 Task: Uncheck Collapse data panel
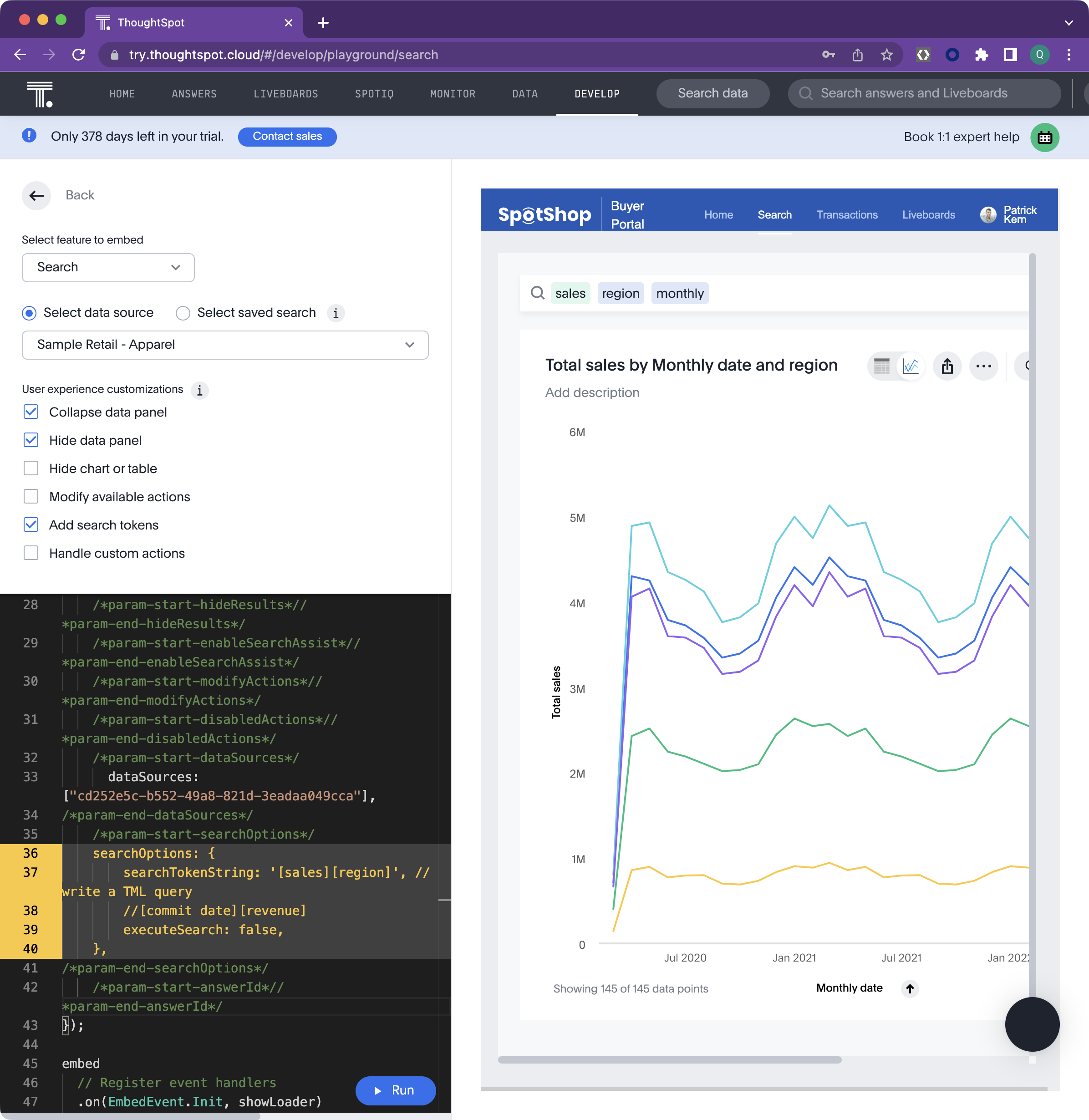31,412
